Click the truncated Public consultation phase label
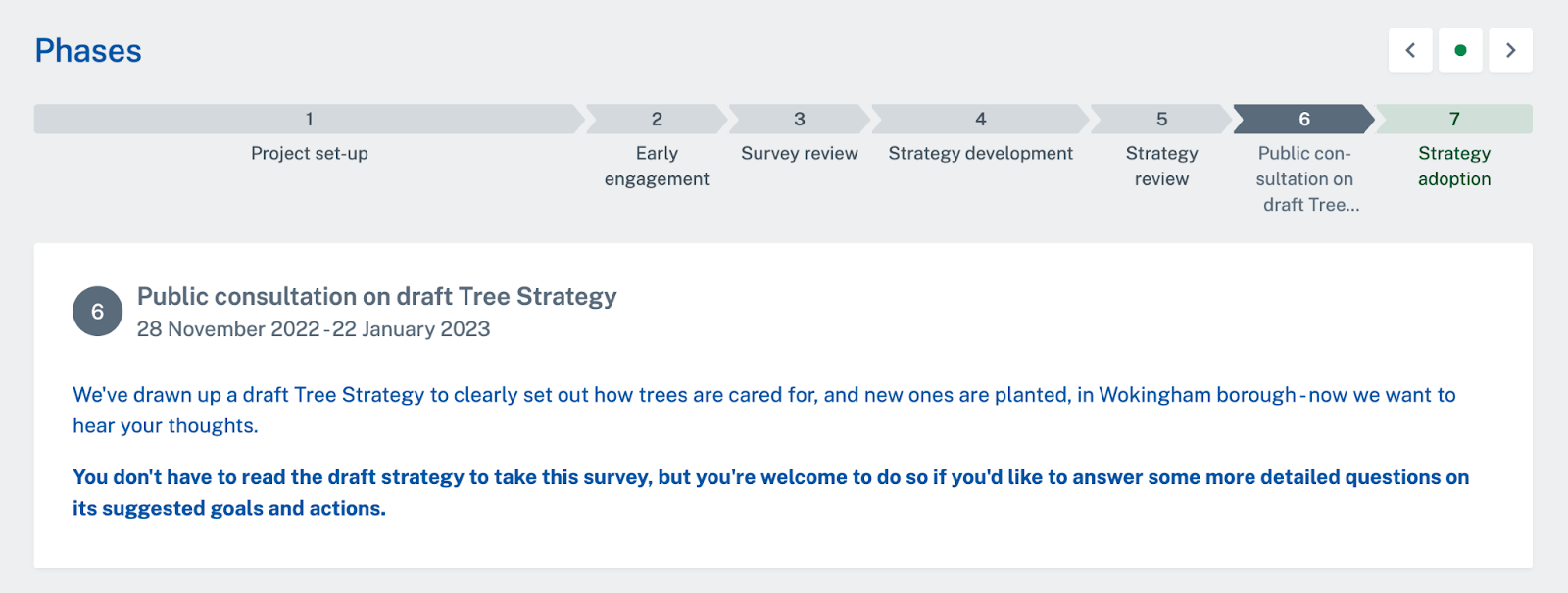Screen dimensions: 1568x593 pyautogui.click(x=1305, y=179)
